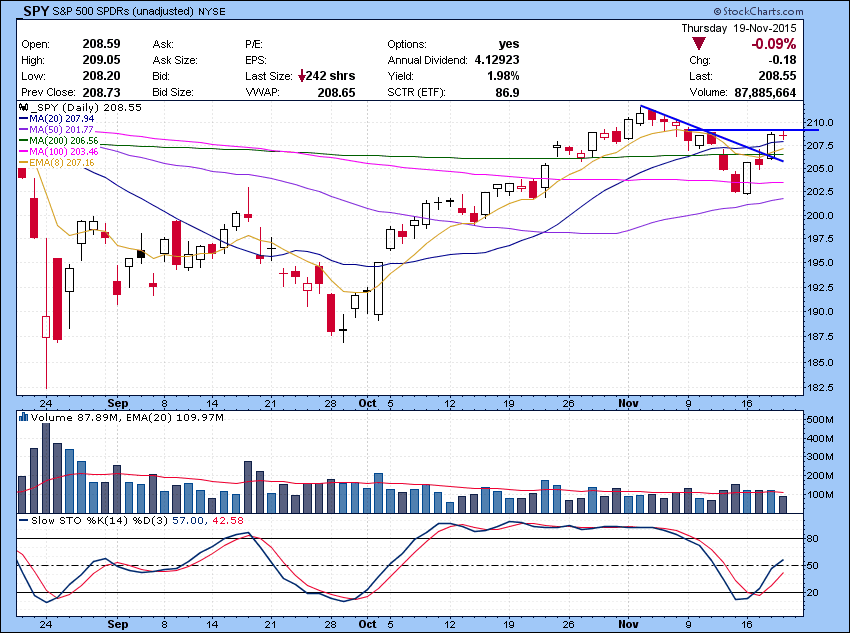This screenshot has width=850, height=633.
Task: Click the Bid Size: label
Action: 173,92
